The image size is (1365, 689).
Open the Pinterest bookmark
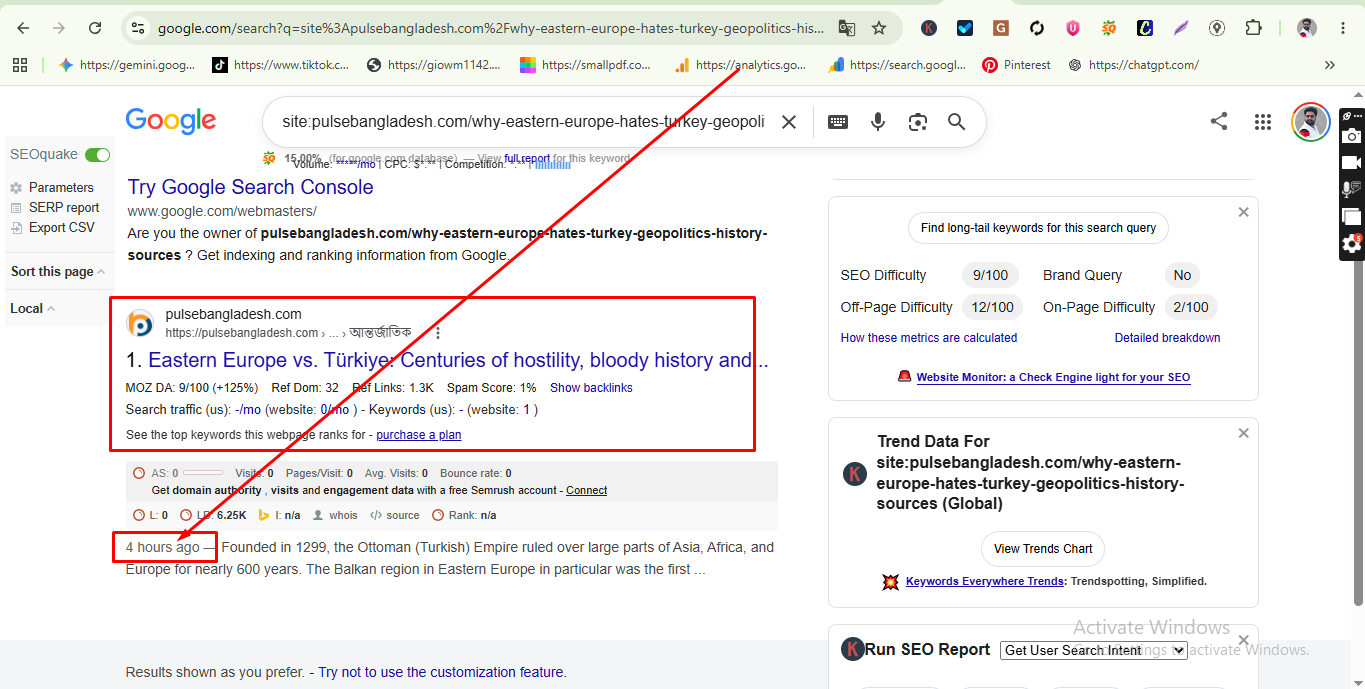(x=1017, y=65)
